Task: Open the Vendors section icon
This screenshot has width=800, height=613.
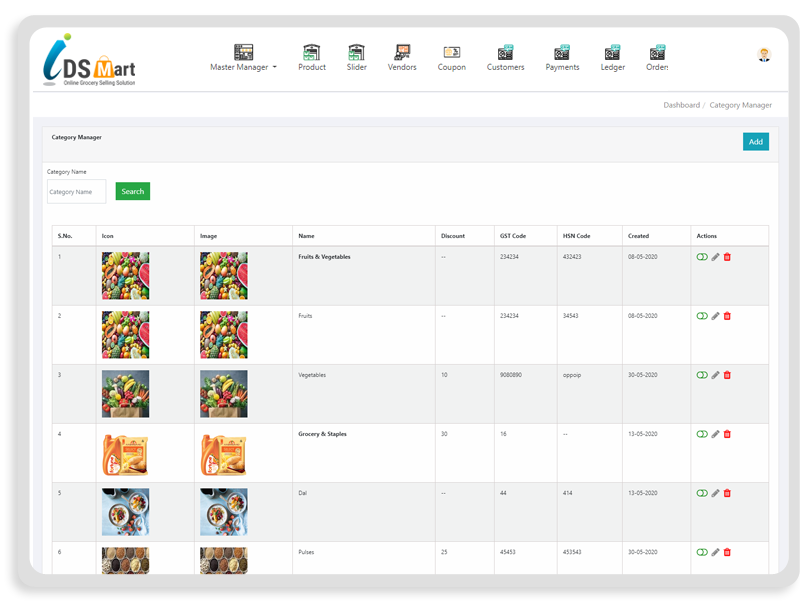Action: [402, 50]
